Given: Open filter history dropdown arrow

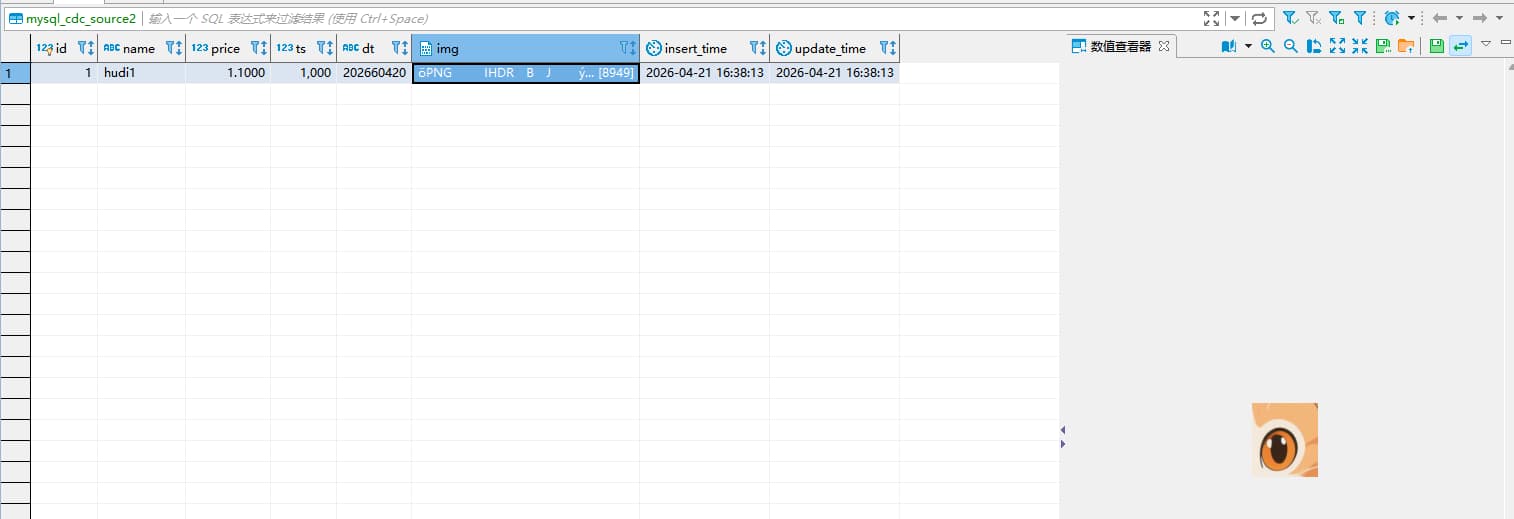Looking at the screenshot, I should pos(1235,18).
